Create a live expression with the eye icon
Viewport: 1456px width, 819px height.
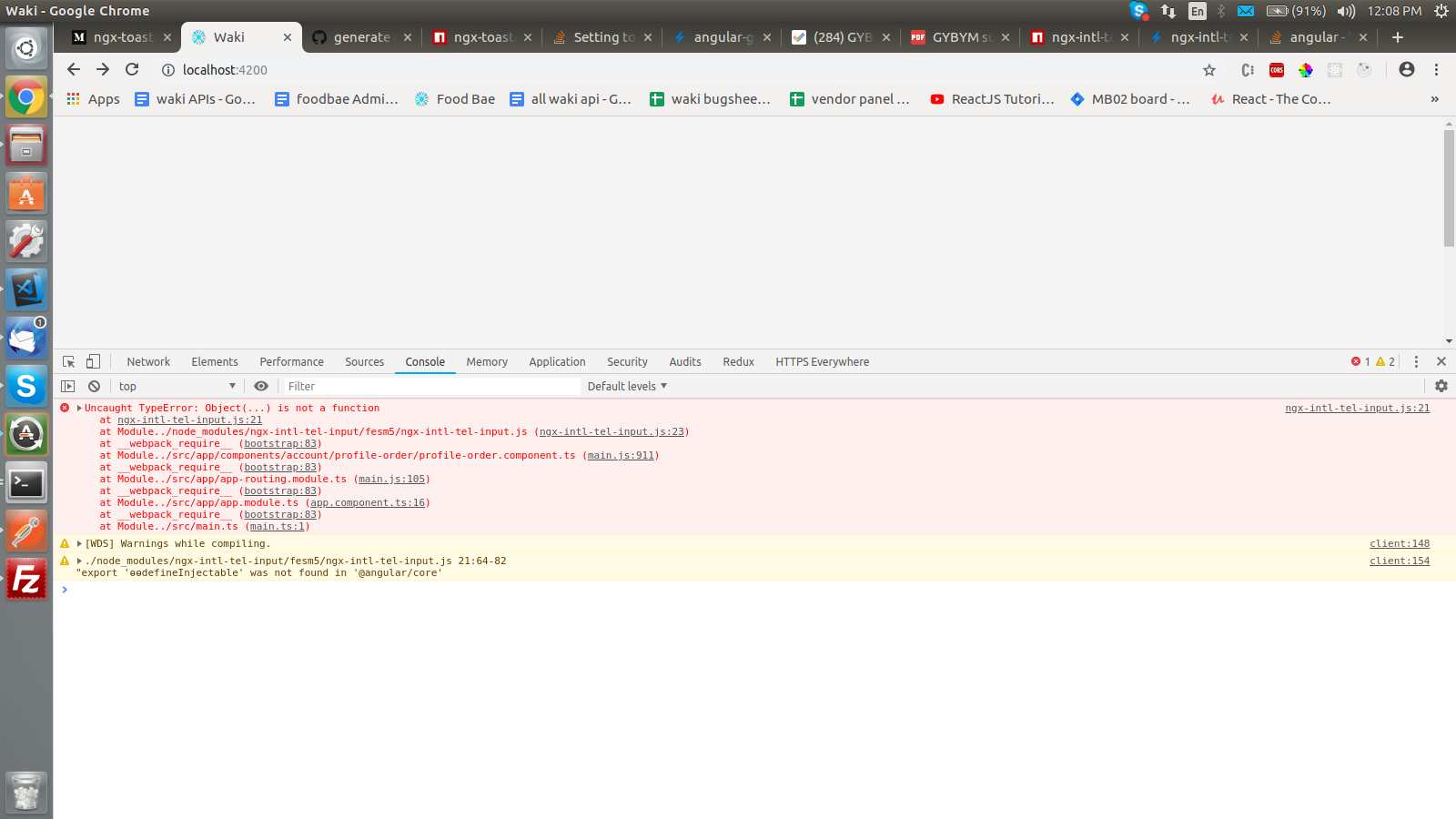[x=261, y=386]
